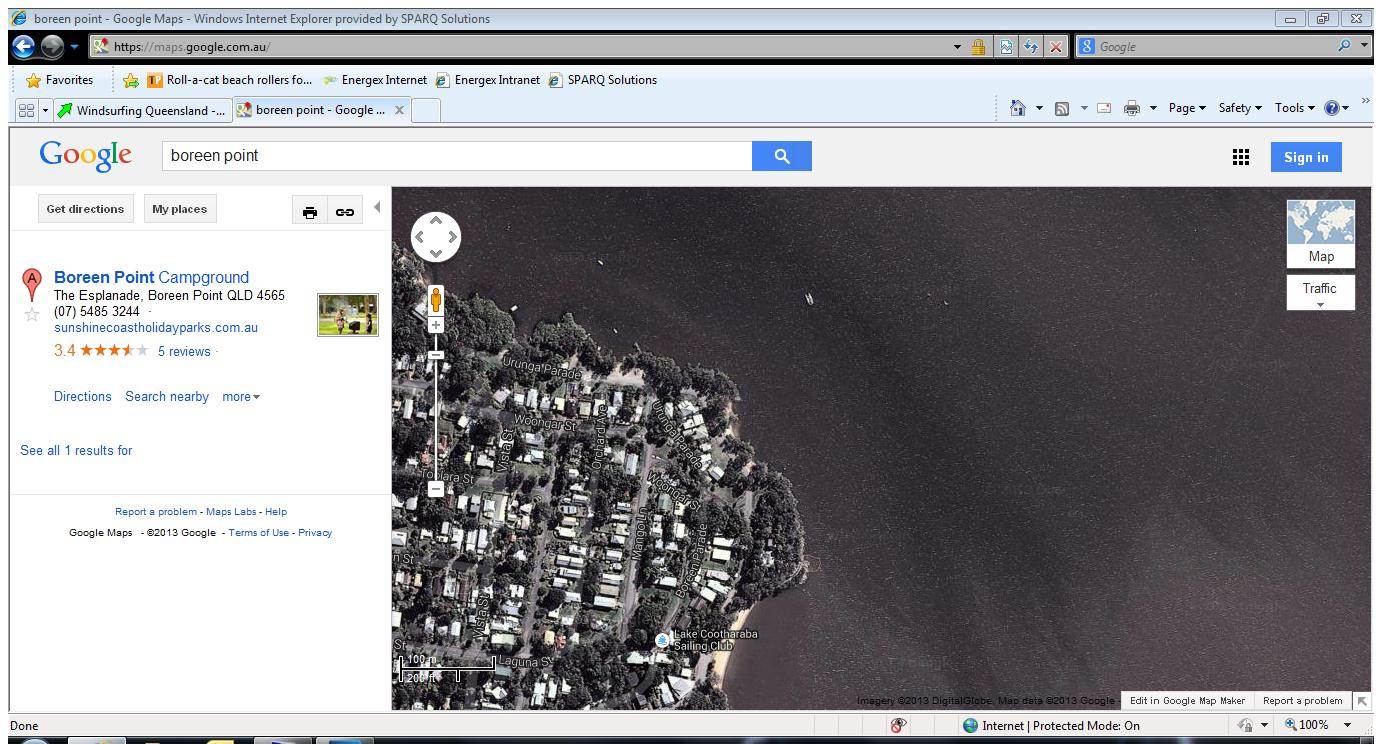Screen dimensions: 1382x744
Task: Click the Street View pegman icon
Action: click(x=436, y=299)
